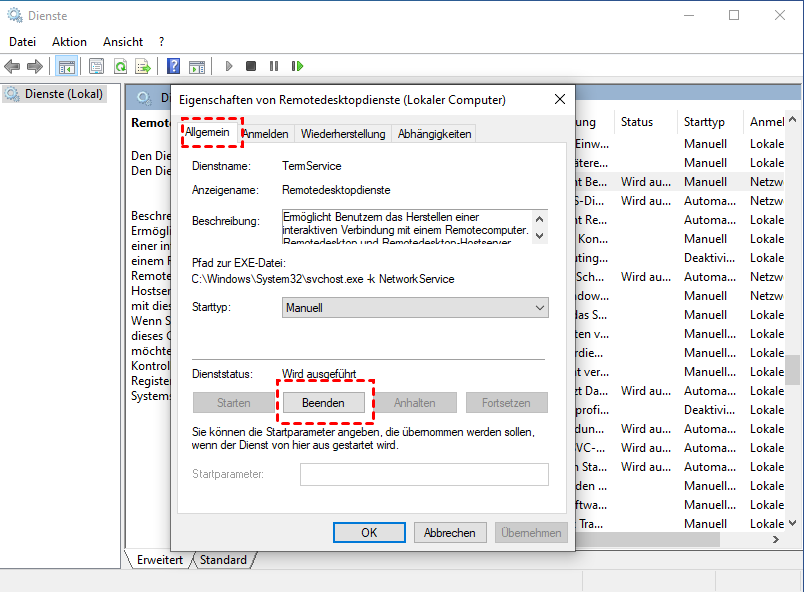Confirm the dialog with OK
804x592 pixels.
point(369,533)
